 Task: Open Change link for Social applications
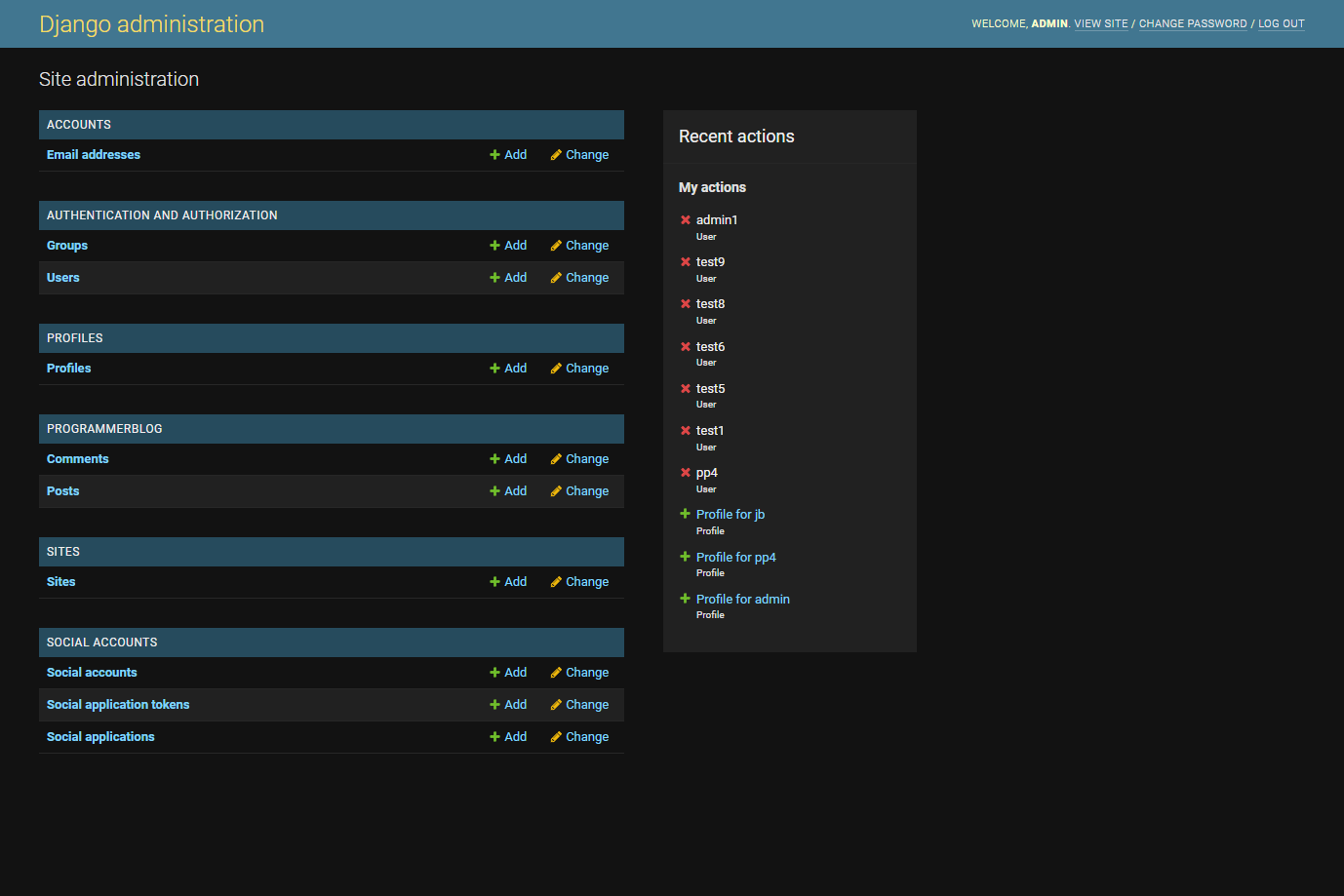[x=579, y=737]
